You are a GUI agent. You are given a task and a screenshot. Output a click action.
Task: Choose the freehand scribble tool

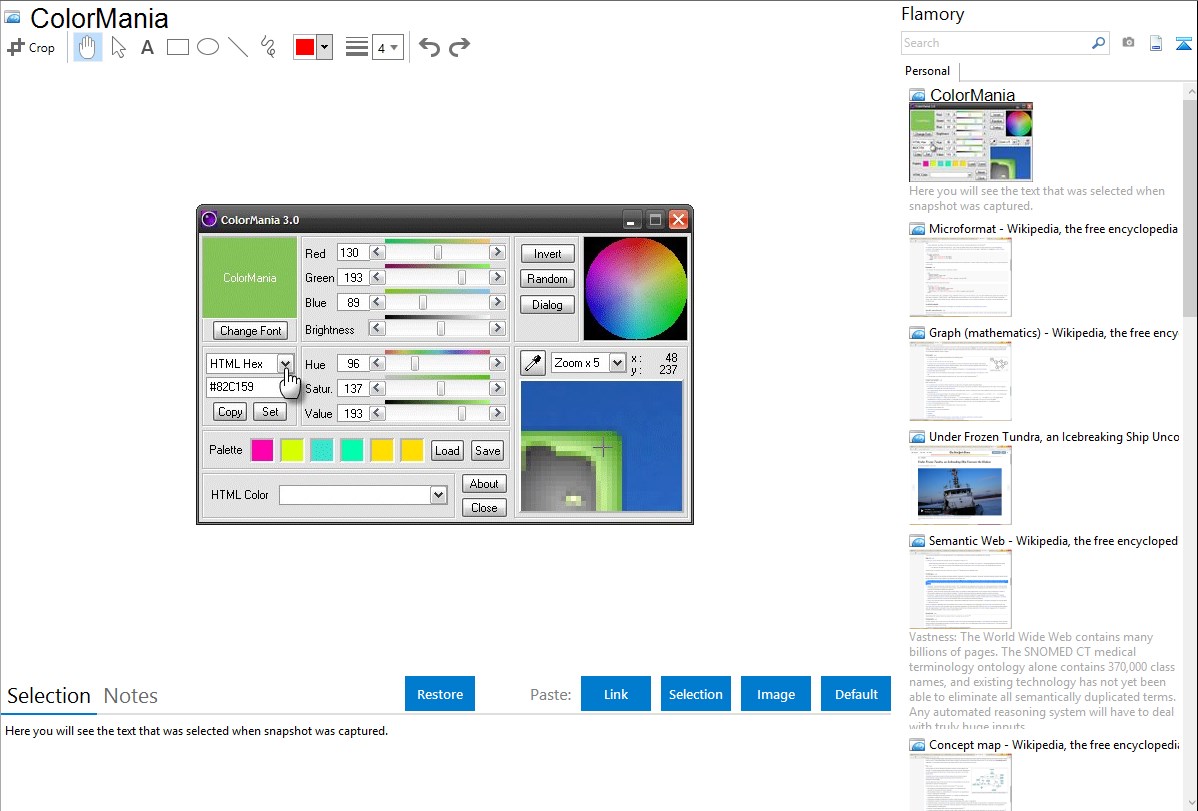(268, 47)
